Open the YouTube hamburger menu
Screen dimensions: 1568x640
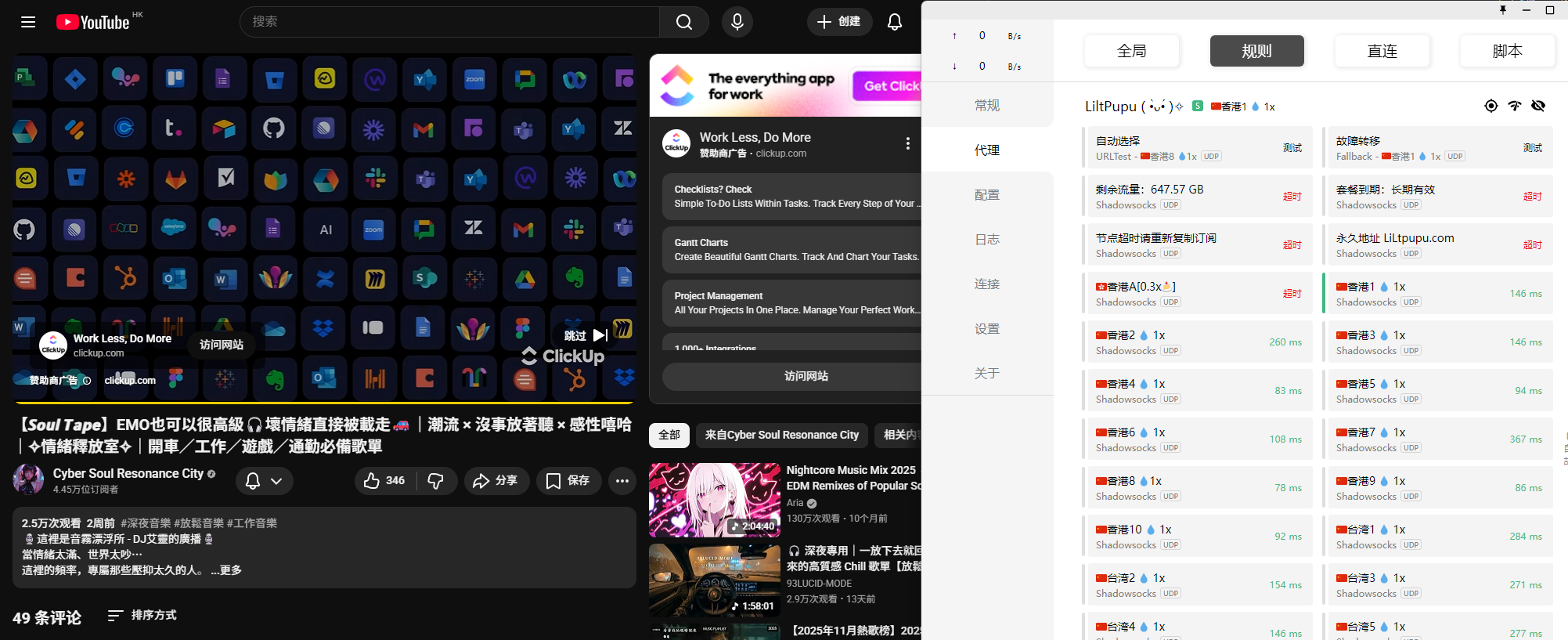pyautogui.click(x=28, y=22)
